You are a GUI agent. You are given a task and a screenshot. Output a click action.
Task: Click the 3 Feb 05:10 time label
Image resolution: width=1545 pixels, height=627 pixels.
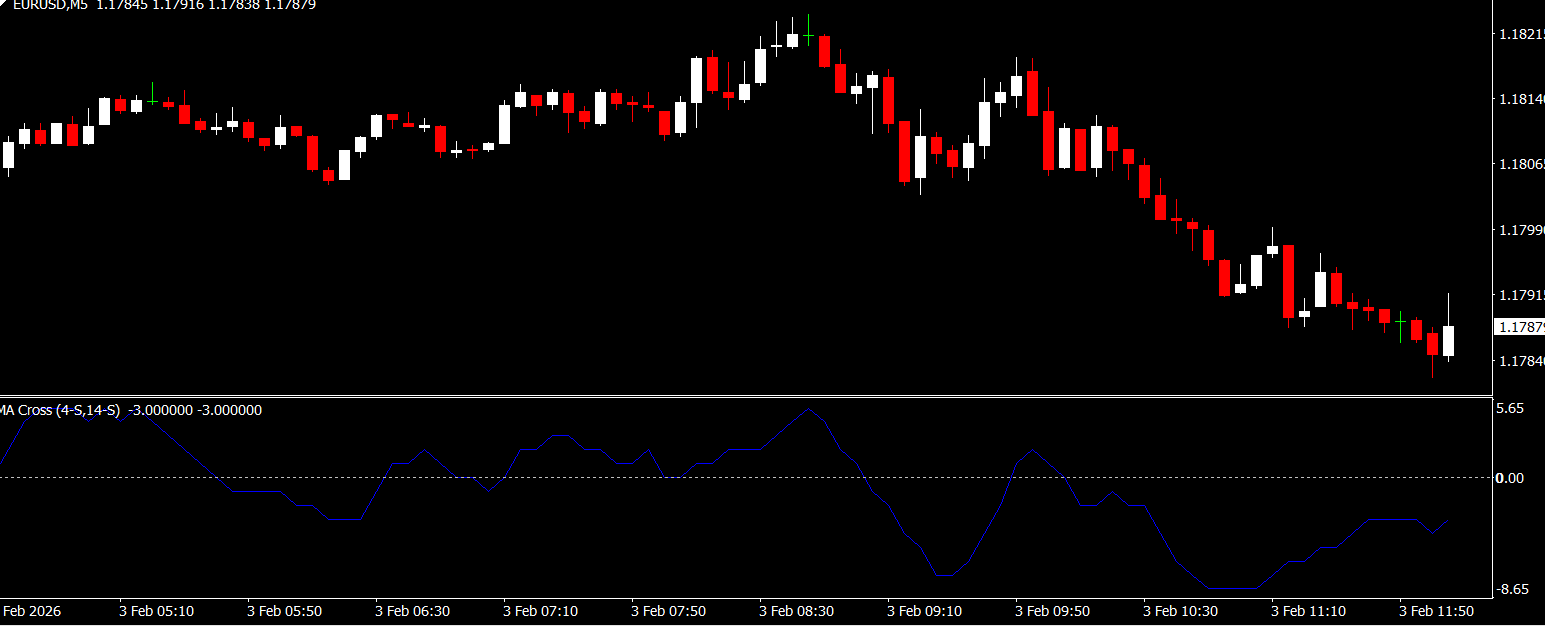(156, 610)
